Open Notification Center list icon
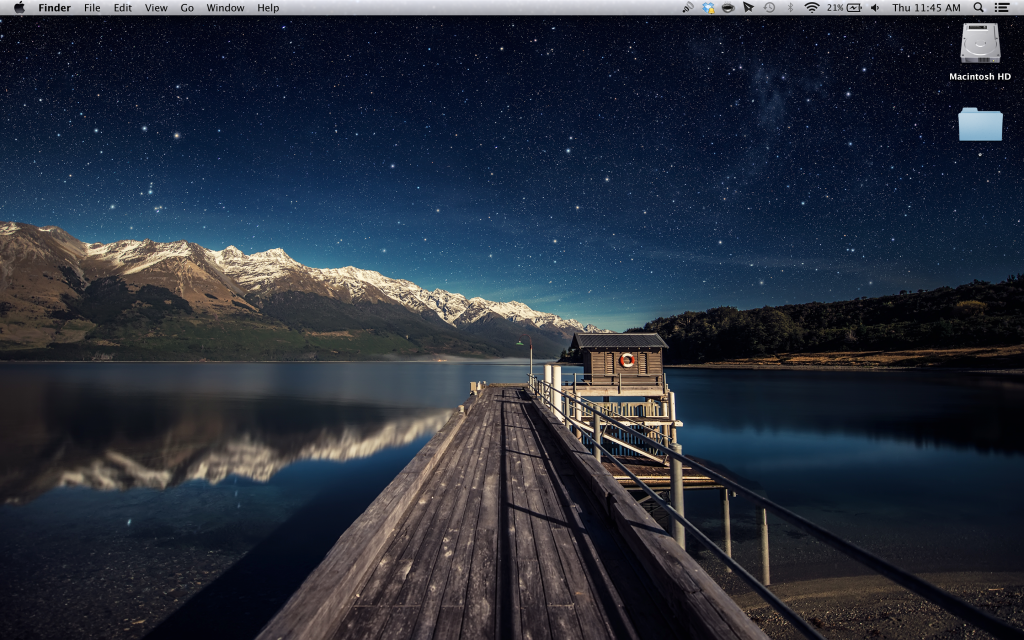The width and height of the screenshot is (1024, 640). [1001, 8]
